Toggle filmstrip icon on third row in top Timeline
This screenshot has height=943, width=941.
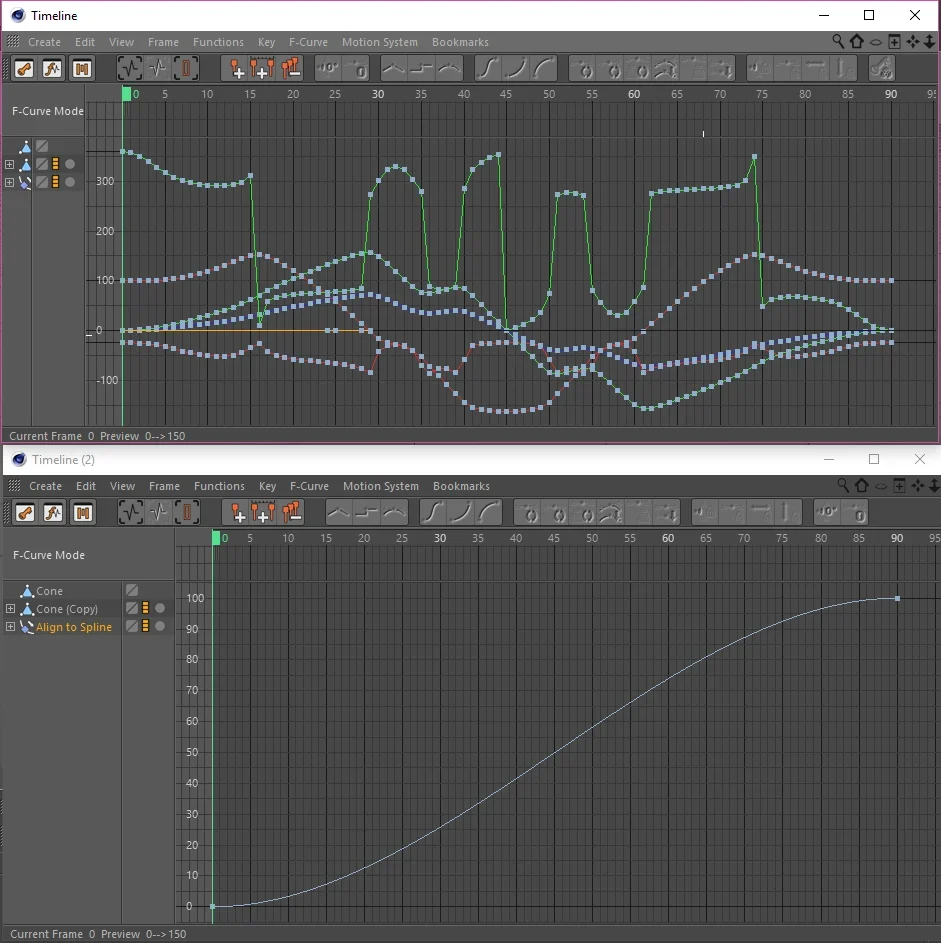coord(55,182)
